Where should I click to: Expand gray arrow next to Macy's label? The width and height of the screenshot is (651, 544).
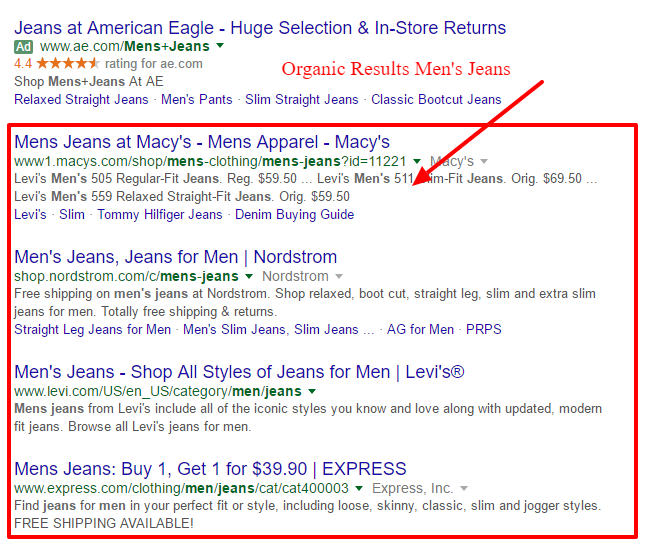(x=484, y=161)
